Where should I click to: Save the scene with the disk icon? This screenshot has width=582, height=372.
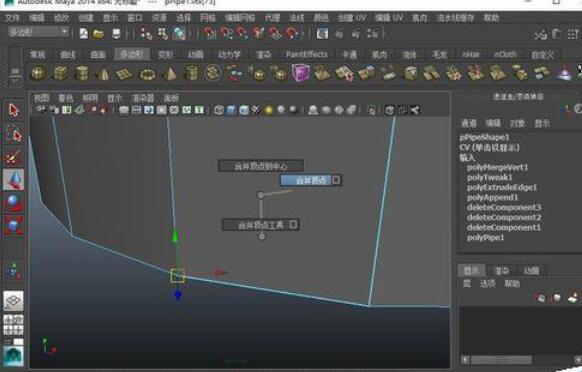point(116,34)
